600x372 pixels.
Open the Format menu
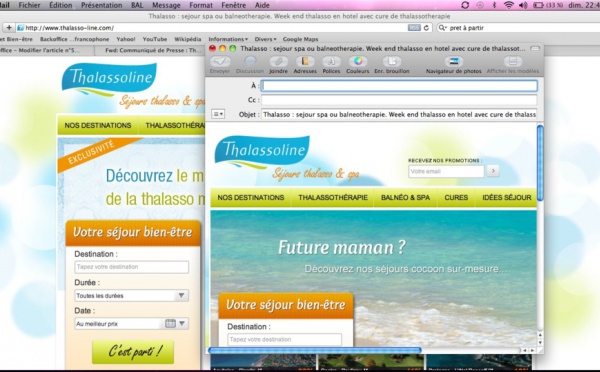coord(201,5)
